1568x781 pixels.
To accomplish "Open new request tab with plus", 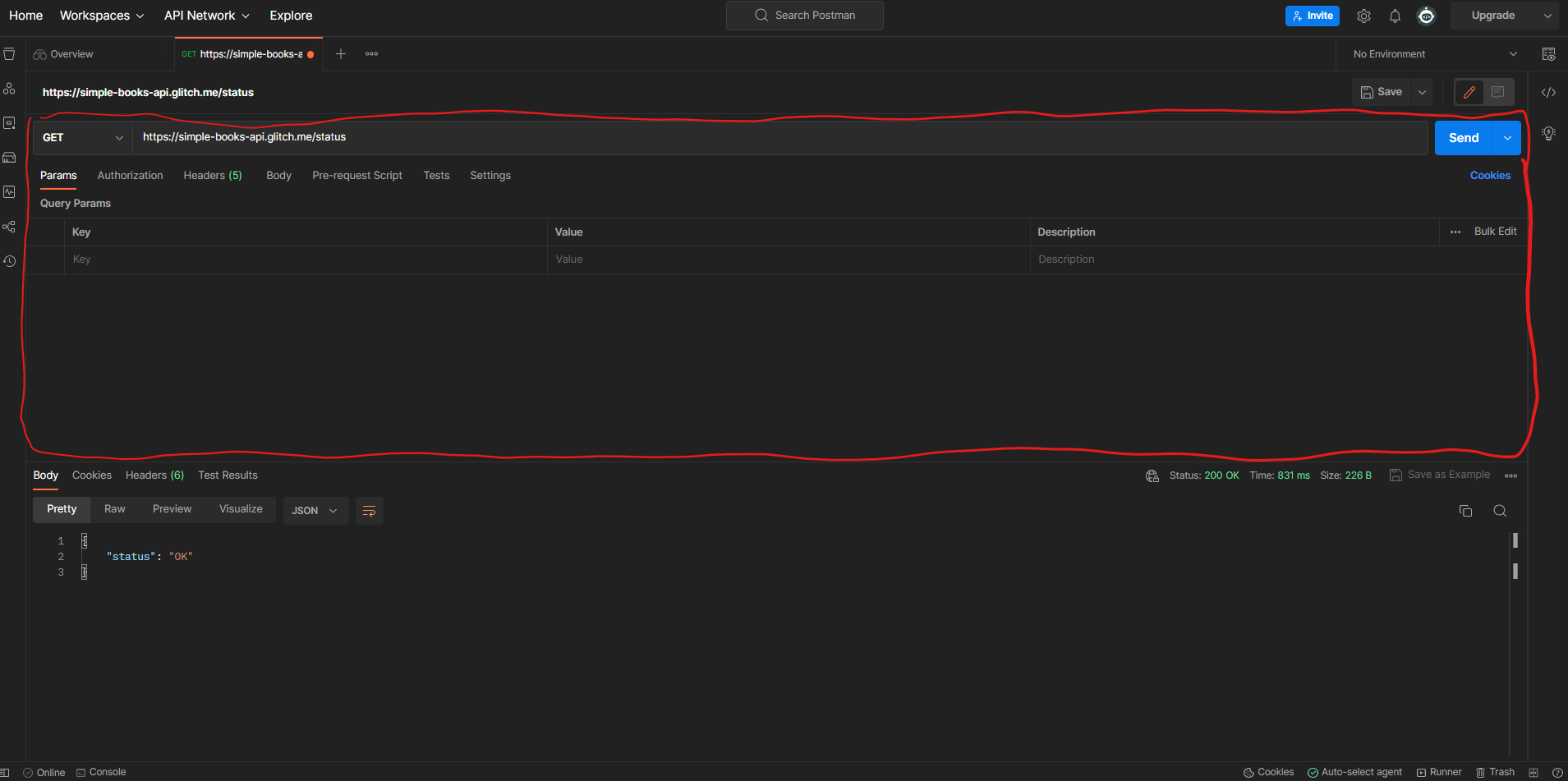I will point(341,54).
